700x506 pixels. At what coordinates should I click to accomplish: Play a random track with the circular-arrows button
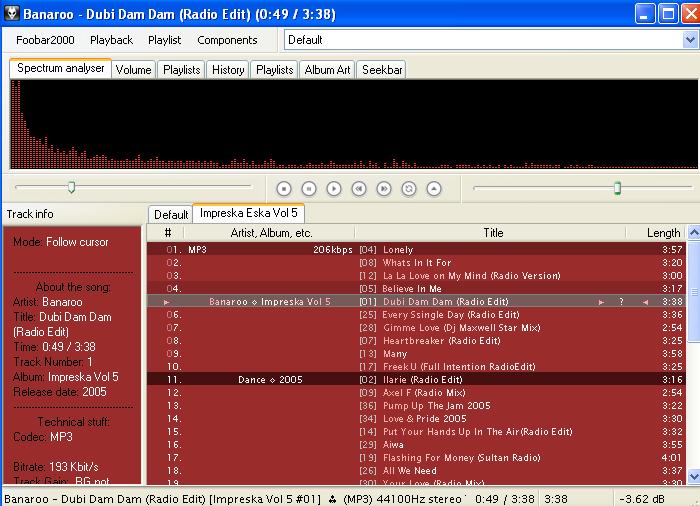point(409,189)
